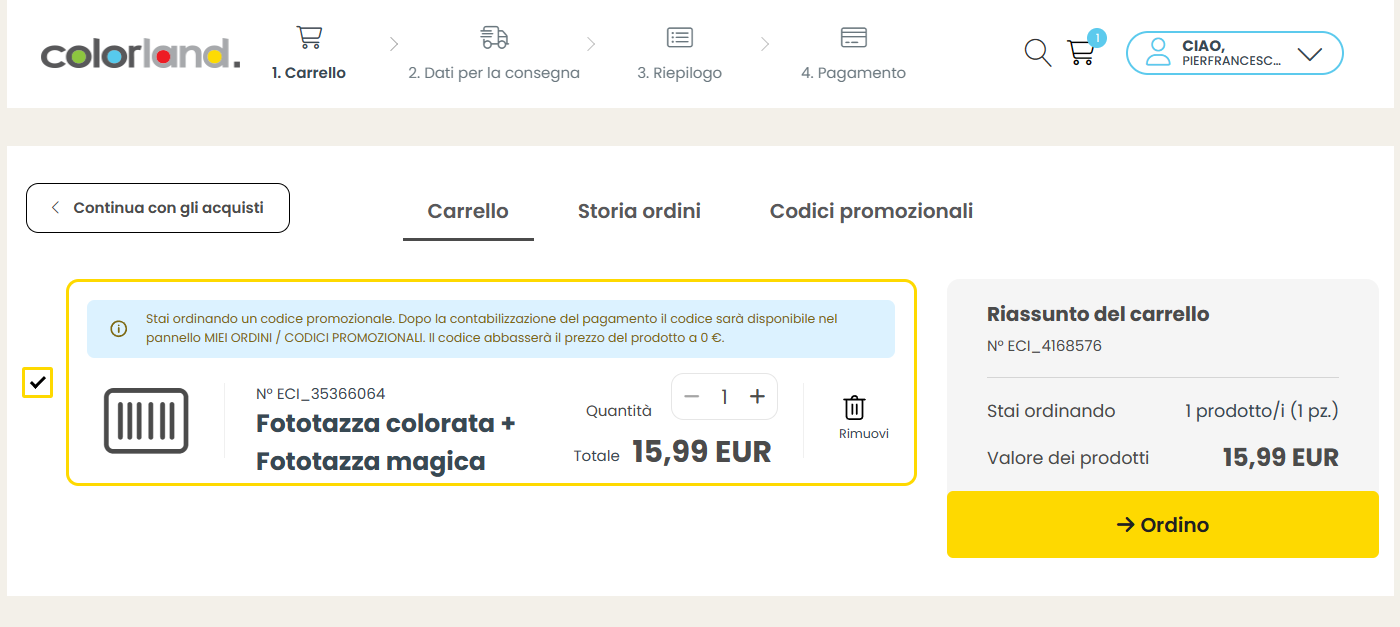The height and width of the screenshot is (627, 1400).
Task: Click the Riepilogo list step icon
Action: point(680,38)
